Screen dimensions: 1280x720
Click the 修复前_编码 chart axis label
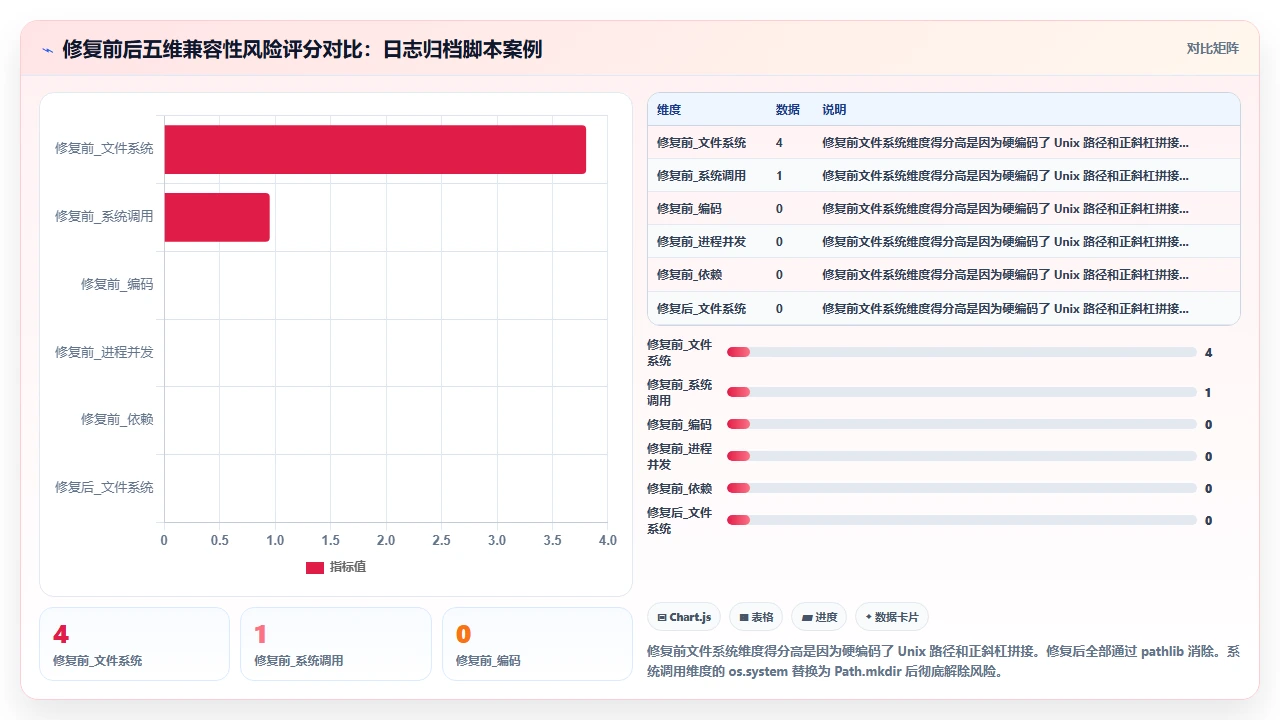click(x=117, y=284)
